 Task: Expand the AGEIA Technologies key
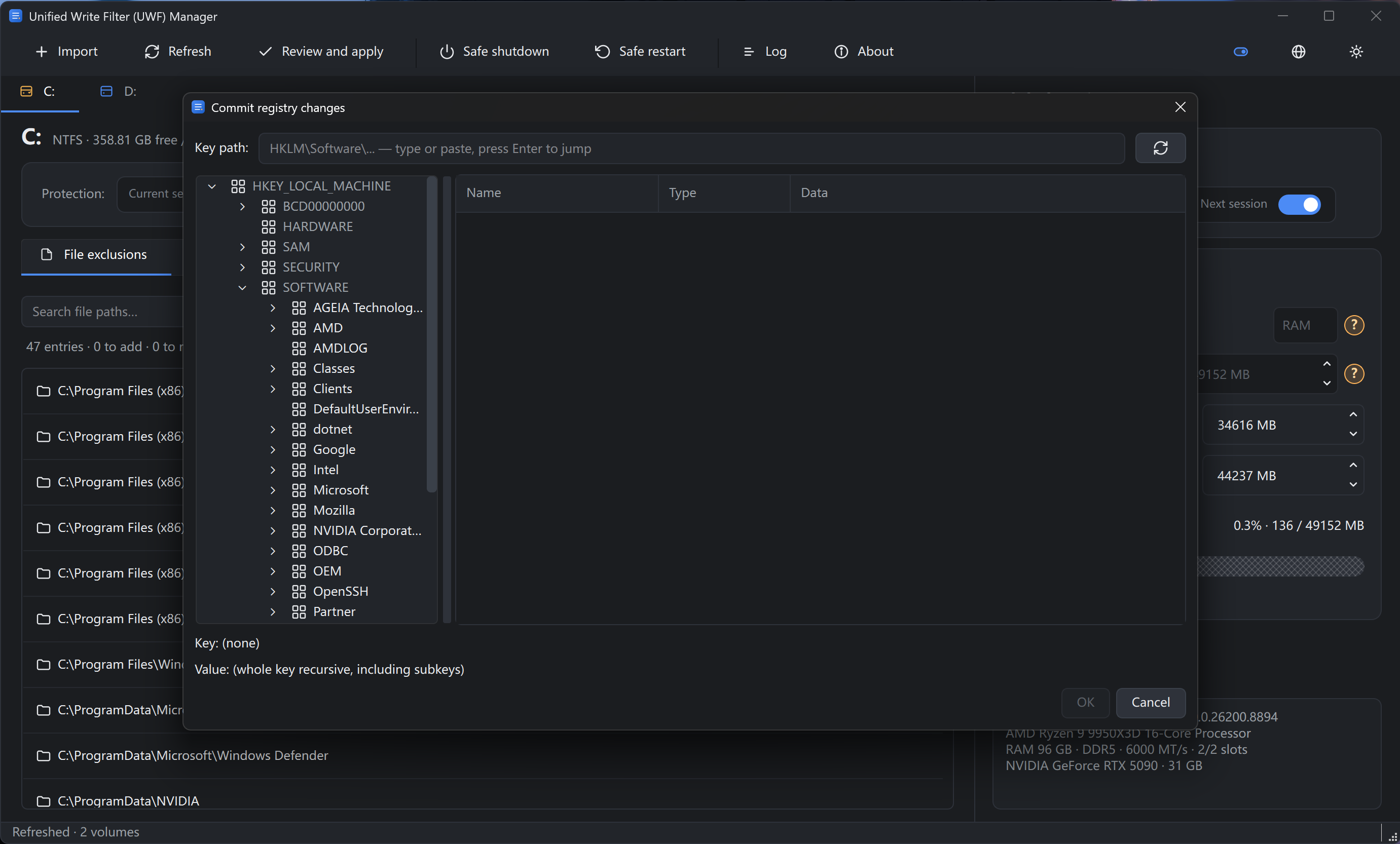273,308
